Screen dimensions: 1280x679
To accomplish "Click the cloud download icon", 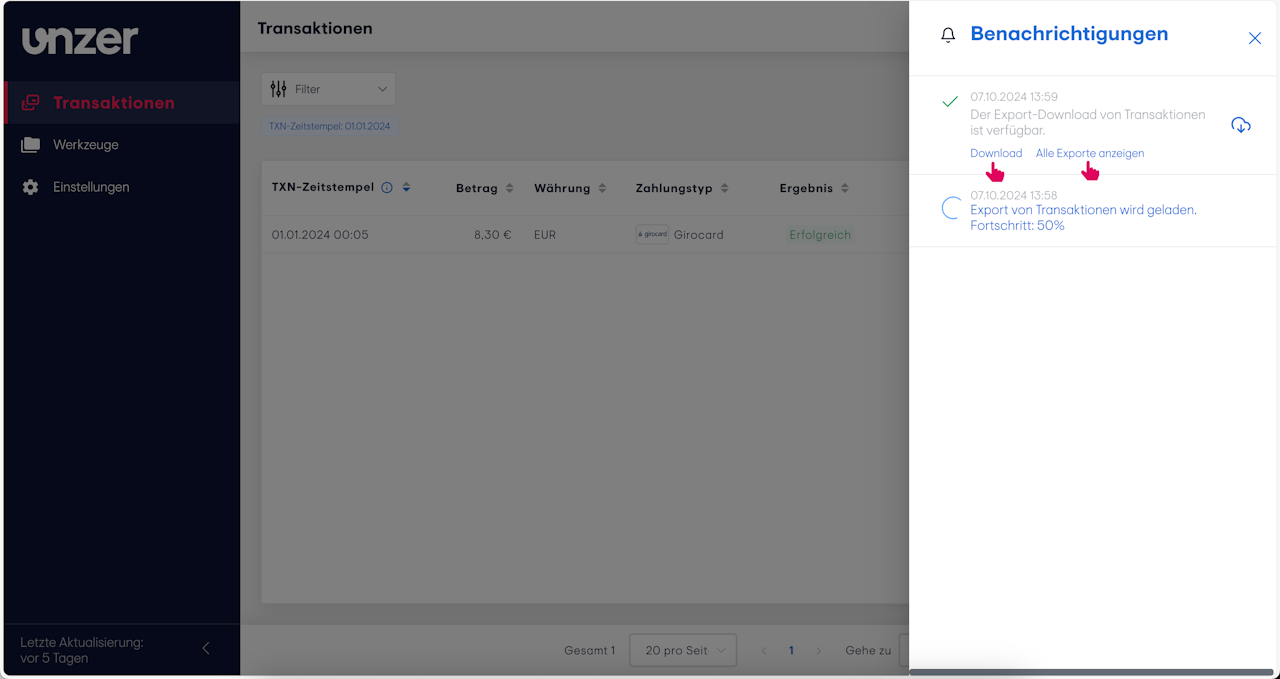I will 1241,125.
